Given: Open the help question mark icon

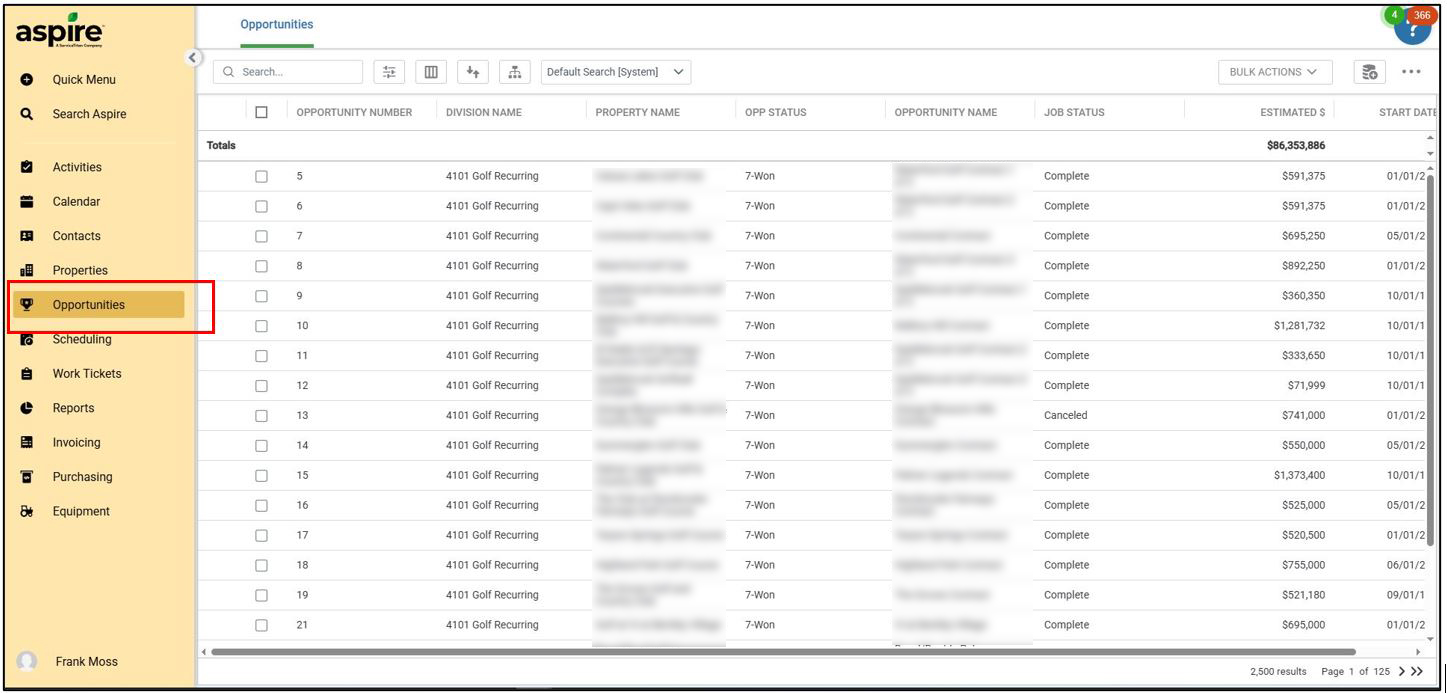Looking at the screenshot, I should tap(1412, 29).
